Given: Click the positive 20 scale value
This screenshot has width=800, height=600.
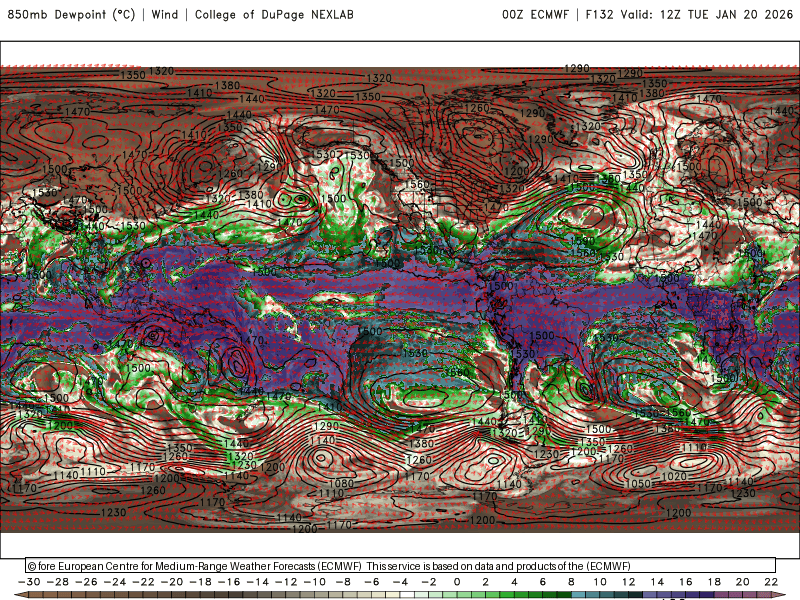Looking at the screenshot, I should (742, 582).
